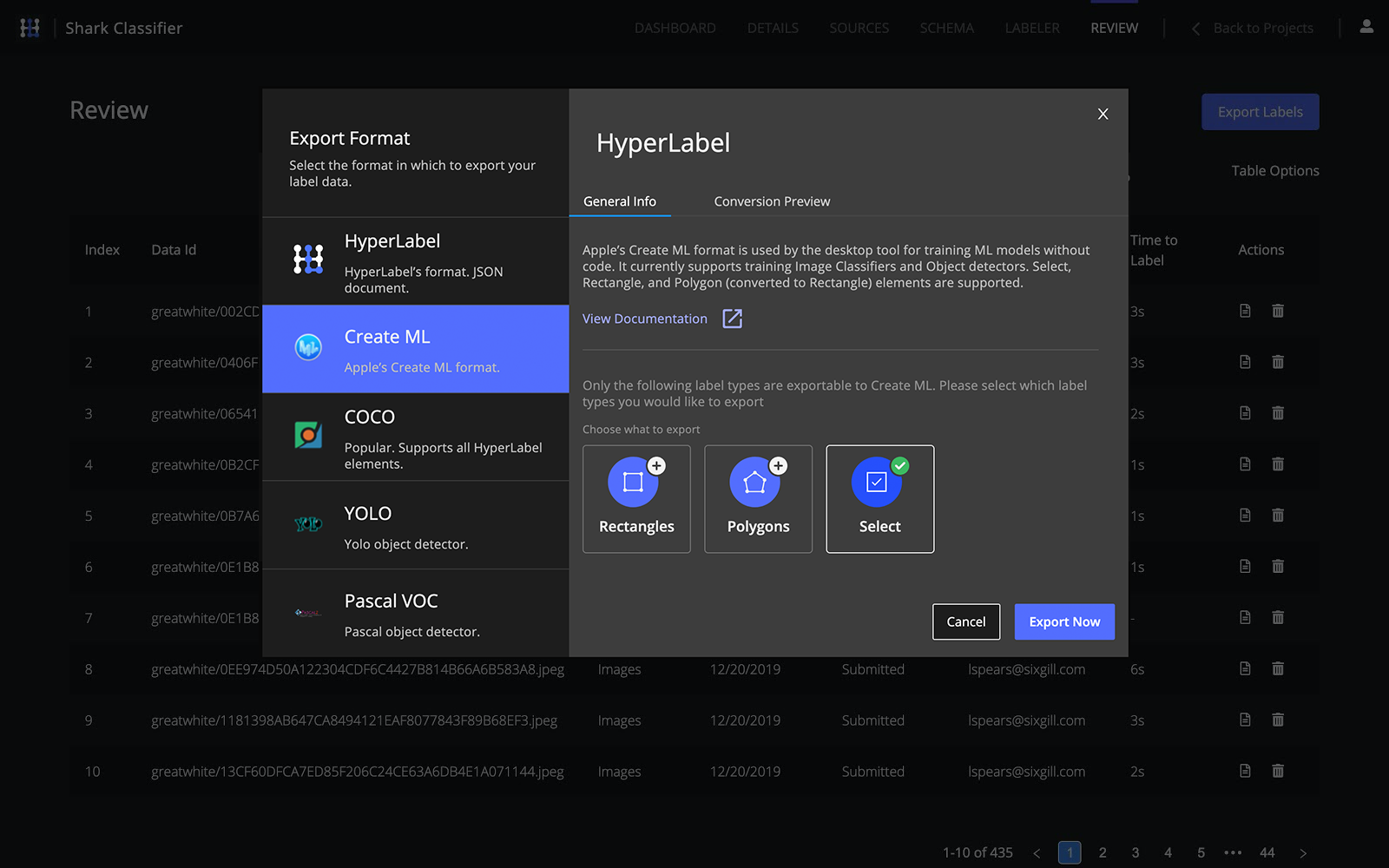Image resolution: width=1389 pixels, height=868 pixels.
Task: Click the HyperLabel logo in the header
Action: click(30, 28)
